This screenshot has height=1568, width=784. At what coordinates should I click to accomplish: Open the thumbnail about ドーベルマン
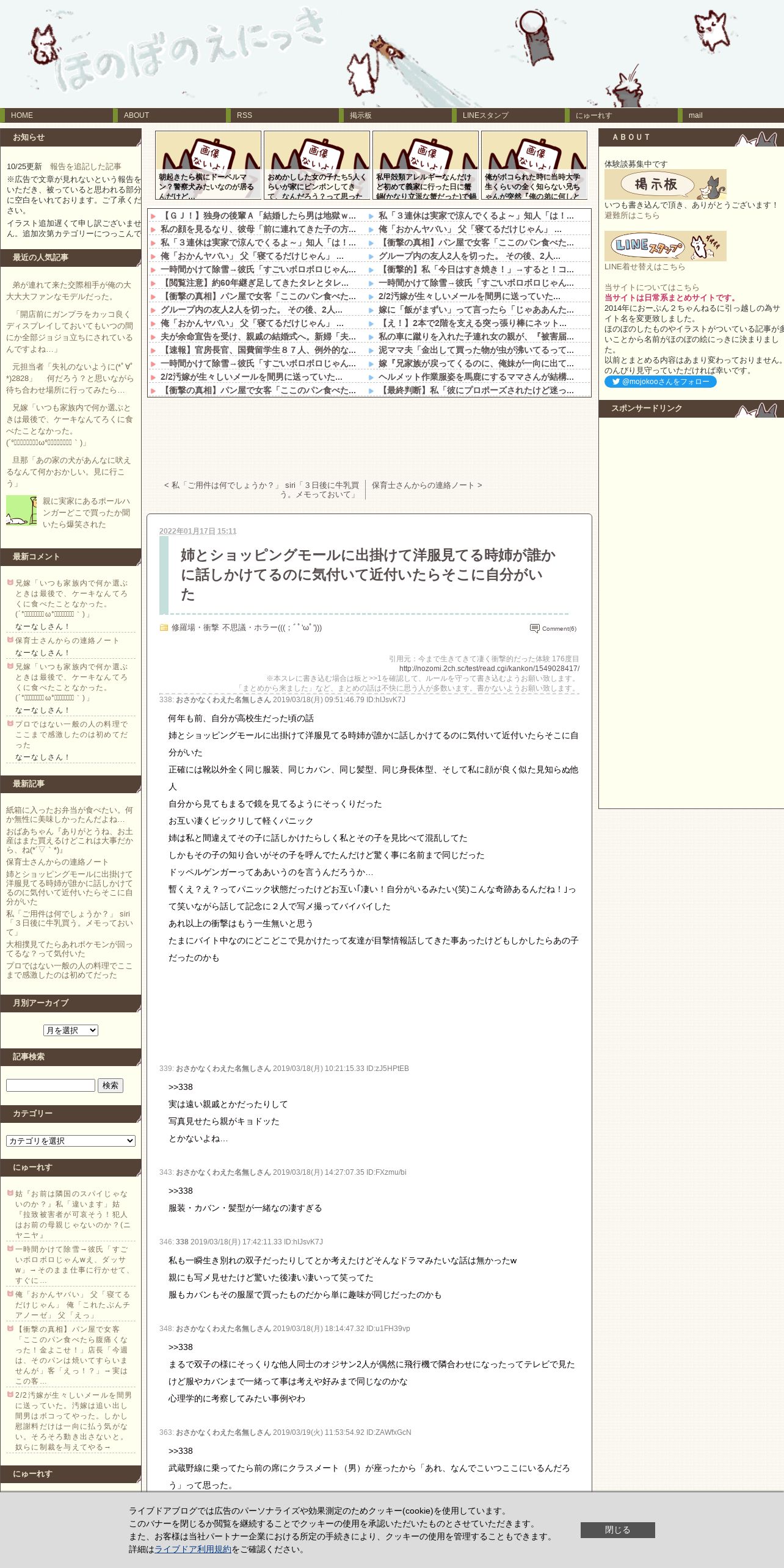click(208, 165)
